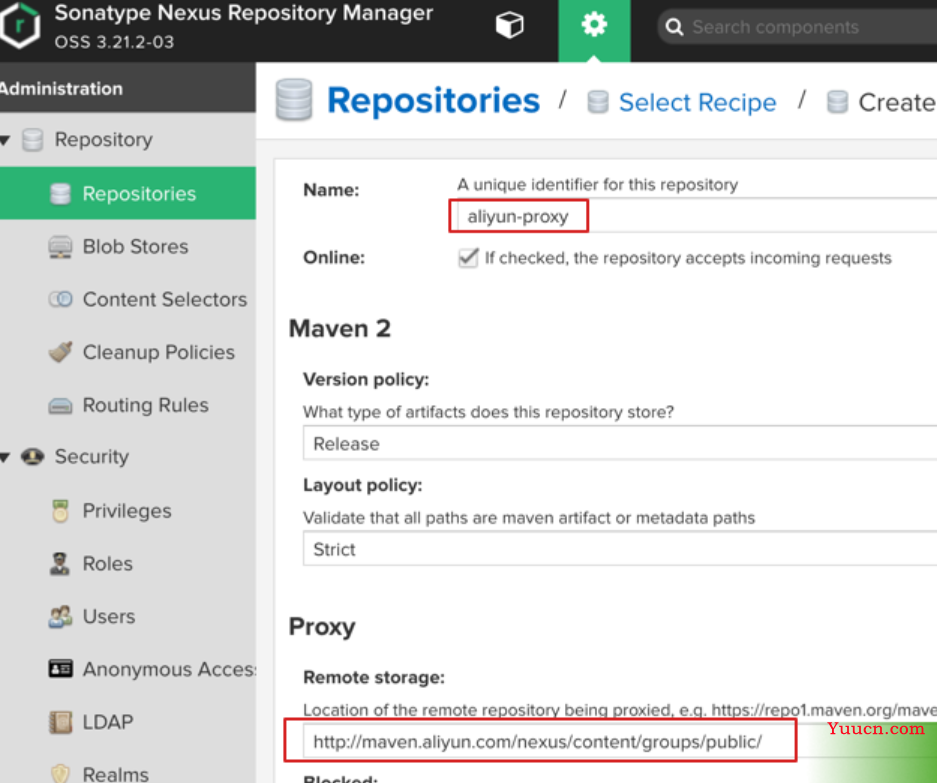Open the Administration gear icon

(x=594, y=25)
